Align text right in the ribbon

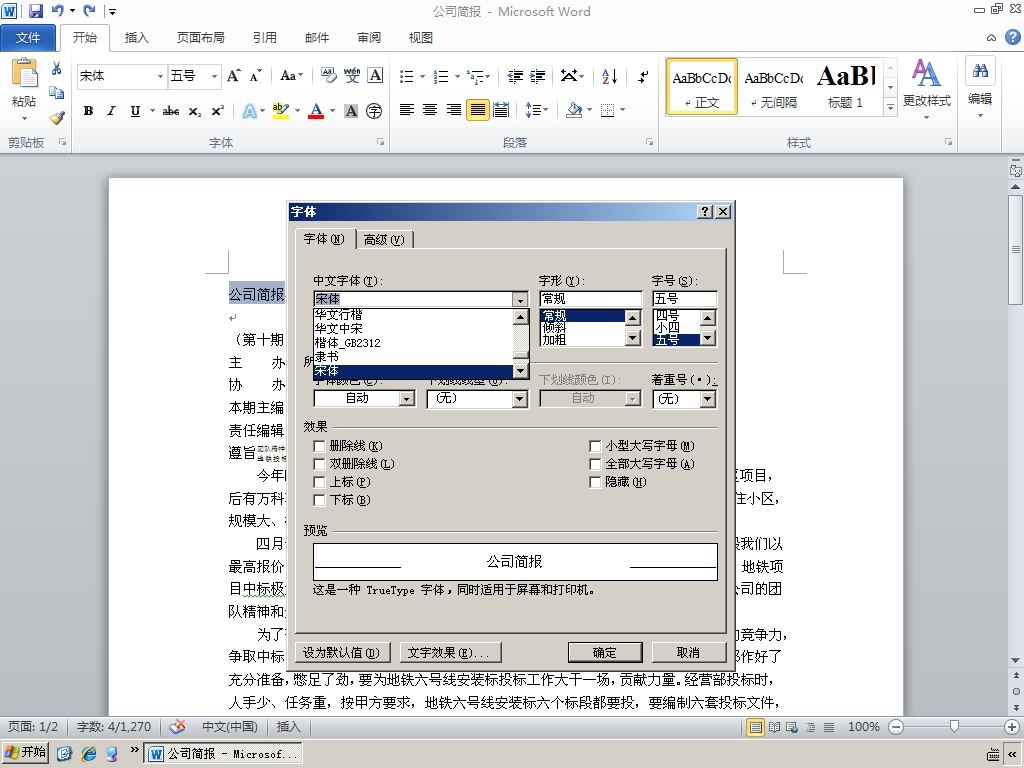point(454,110)
